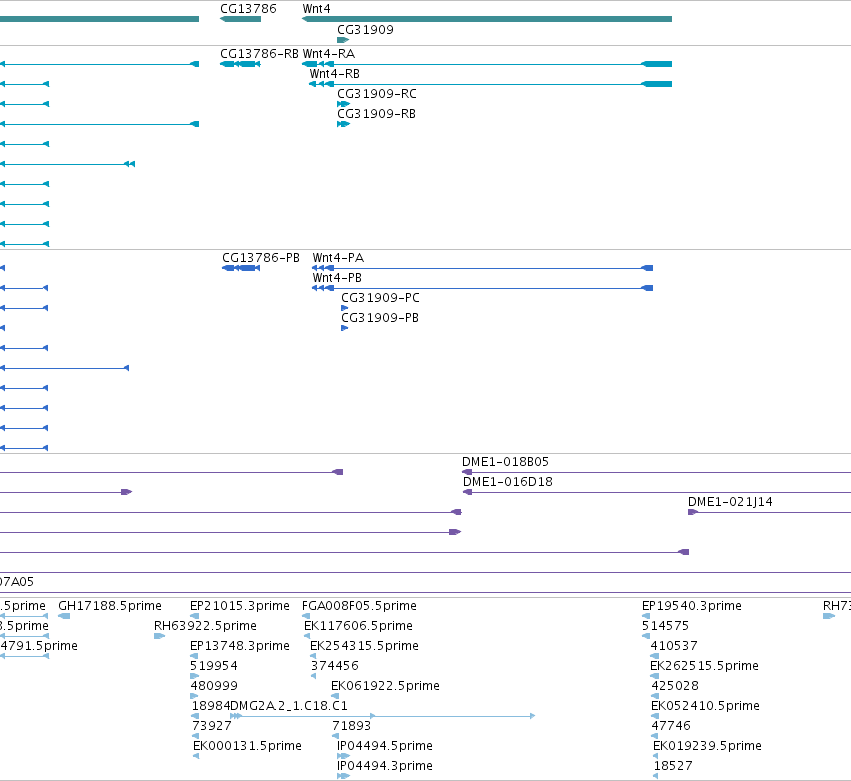Select the Wnt4-RB transcript label
This screenshot has width=851, height=781.
(x=335, y=74)
